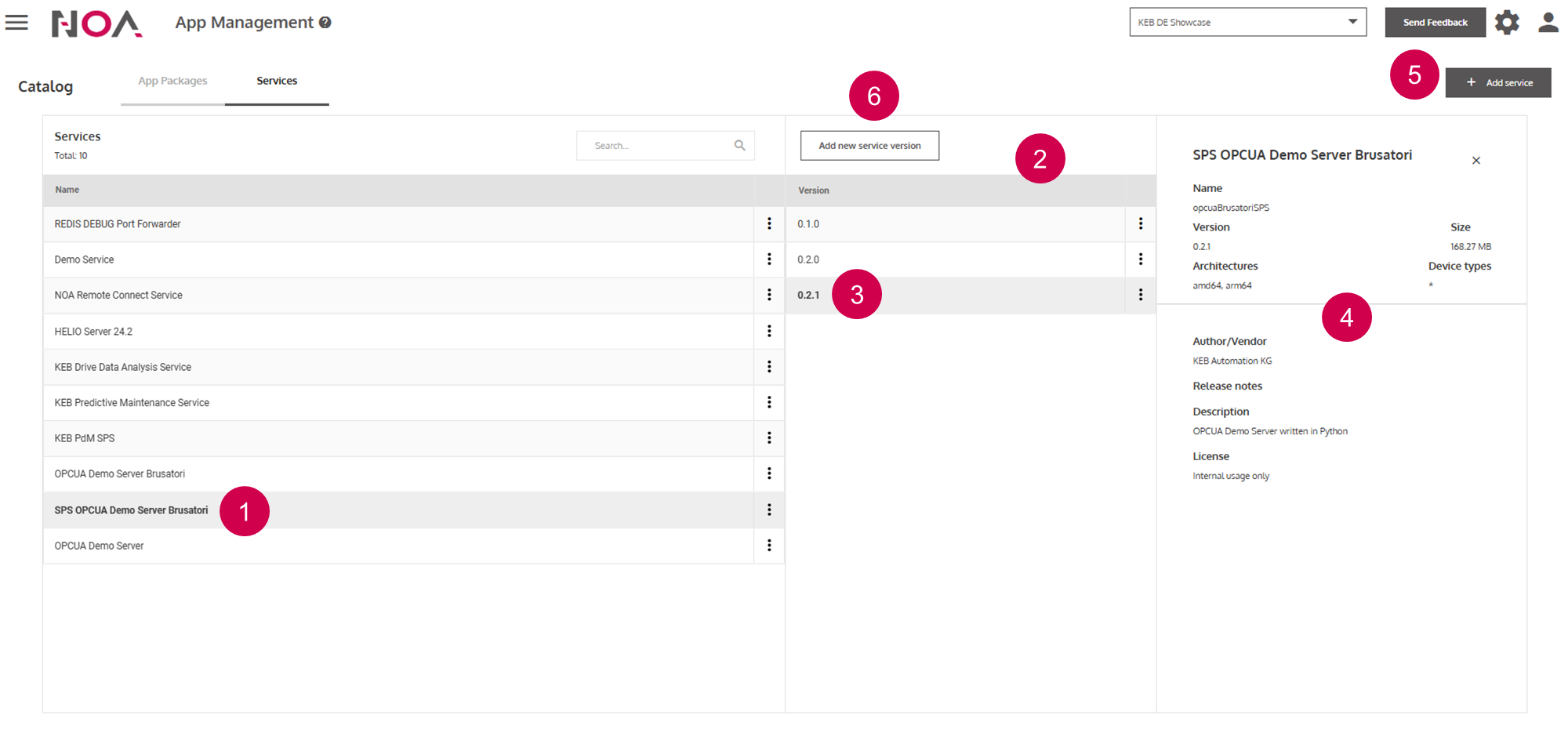Image resolution: width=1568 pixels, height=733 pixels.
Task: Open the settings gear icon
Action: [x=1506, y=23]
